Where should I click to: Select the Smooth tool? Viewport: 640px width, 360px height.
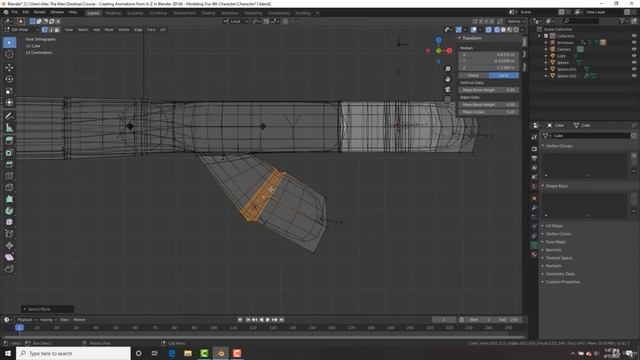(x=9, y=222)
